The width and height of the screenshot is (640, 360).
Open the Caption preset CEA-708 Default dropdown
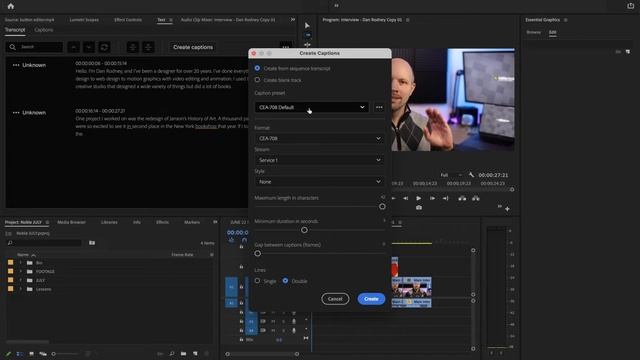pyautogui.click(x=312, y=107)
